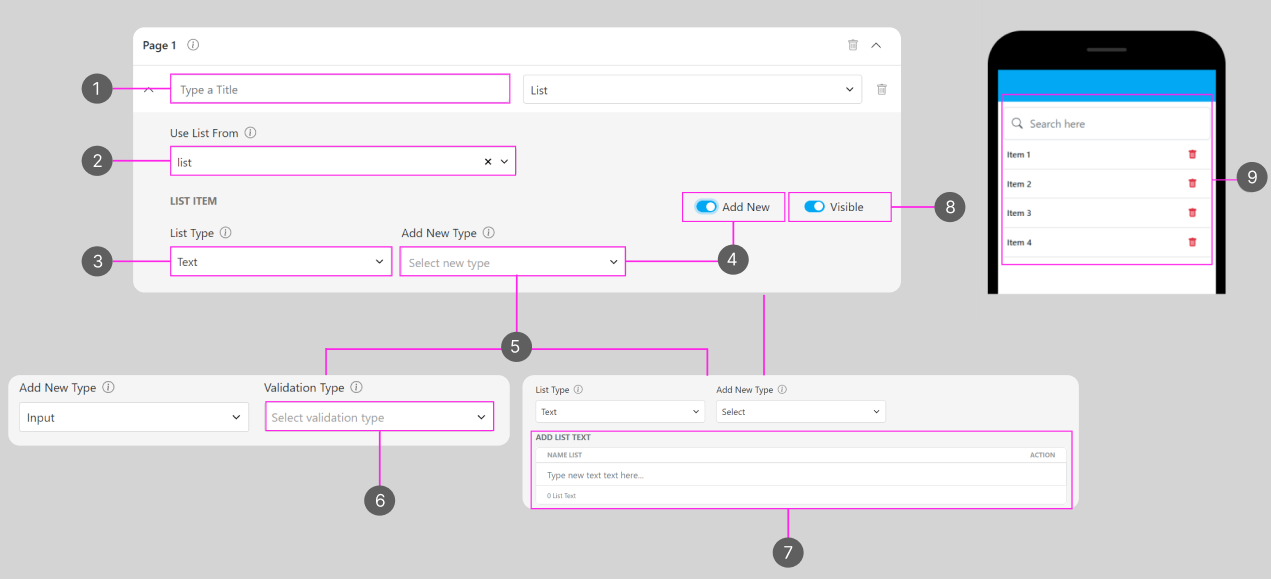The height and width of the screenshot is (579, 1271).
Task: Click the Search here field in phone preview
Action: pos(1110,124)
